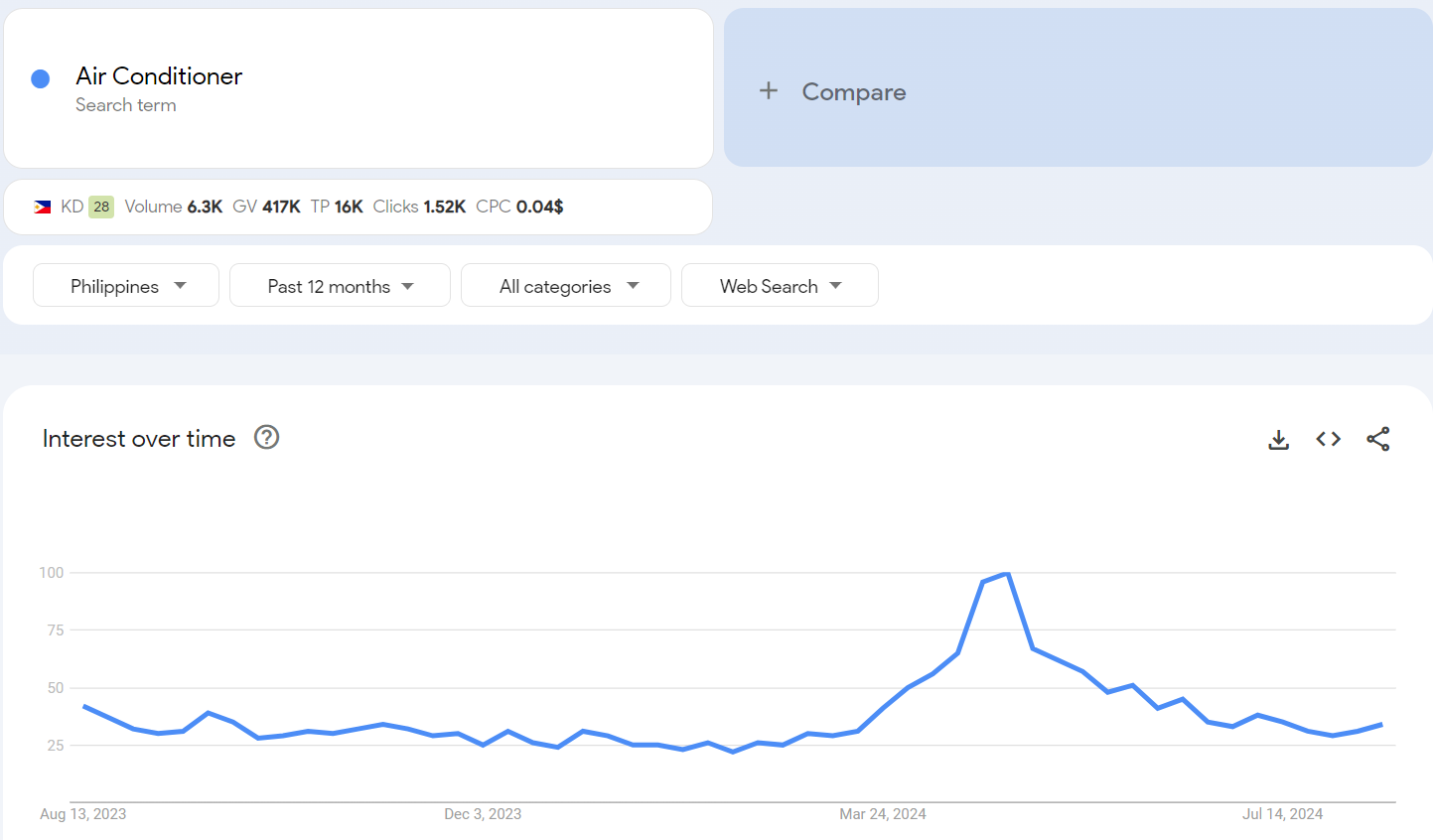This screenshot has height=840, width=1433.
Task: Open the Web Search type dropdown
Action: pyautogui.click(x=780, y=286)
